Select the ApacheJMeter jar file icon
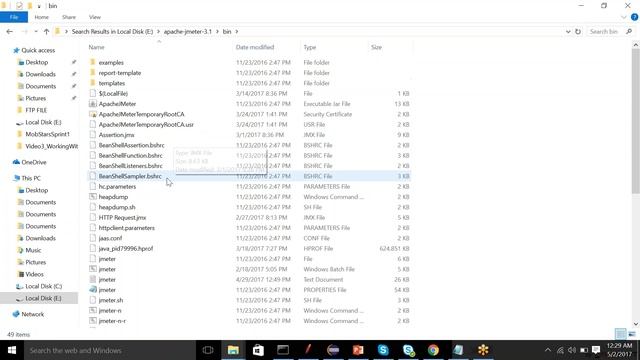Screen dimensions: 640x360 [93, 104]
